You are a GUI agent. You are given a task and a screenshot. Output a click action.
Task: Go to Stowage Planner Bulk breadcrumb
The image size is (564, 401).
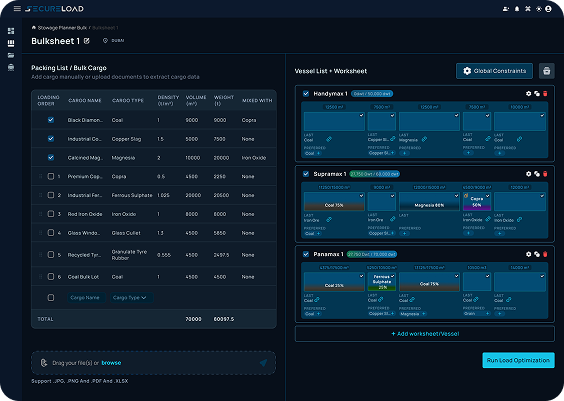[x=62, y=28]
